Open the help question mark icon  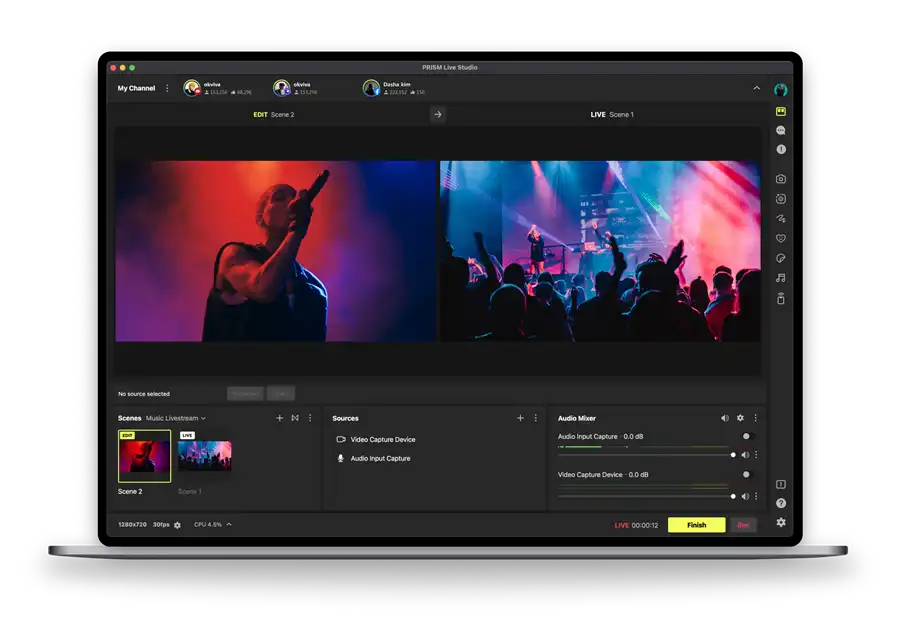point(781,503)
